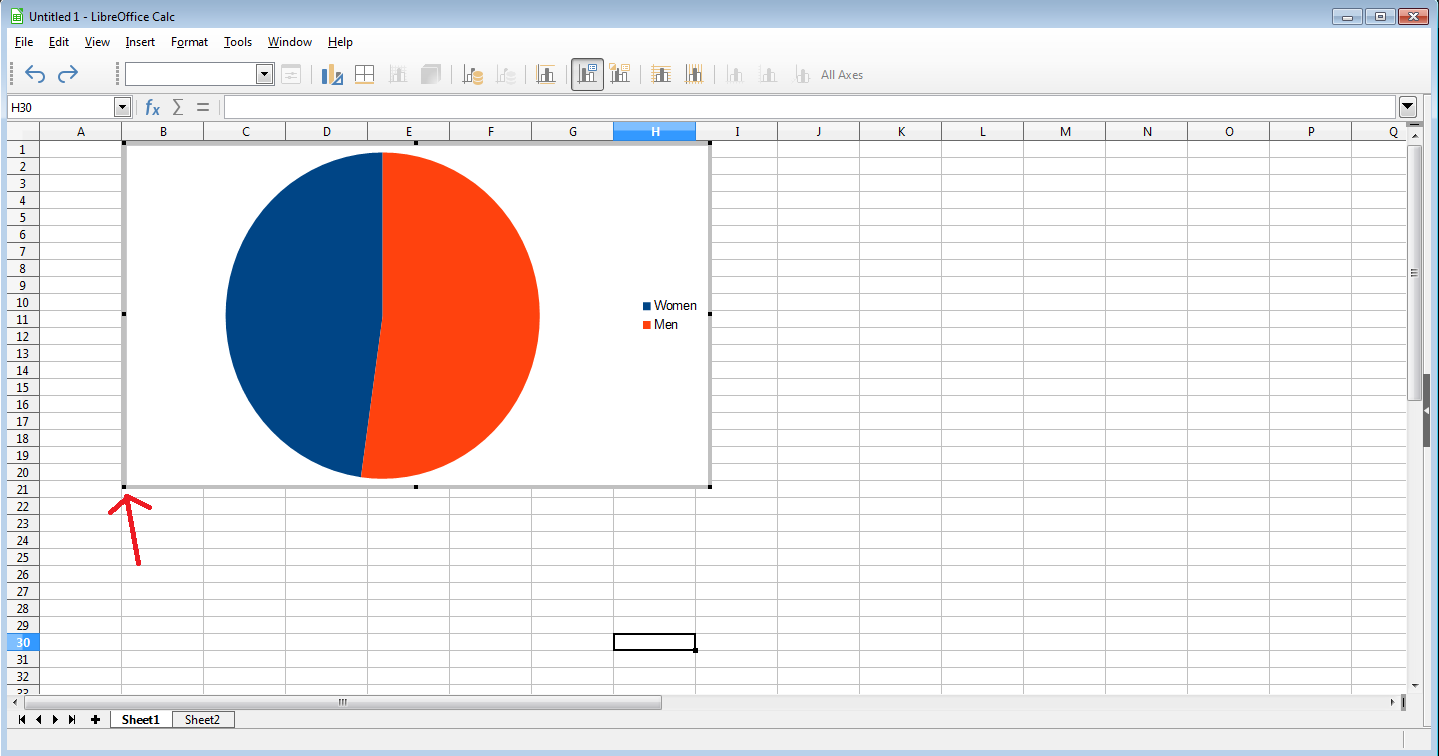Click the add sheet plus button
This screenshot has width=1439, height=756.
pyautogui.click(x=95, y=720)
